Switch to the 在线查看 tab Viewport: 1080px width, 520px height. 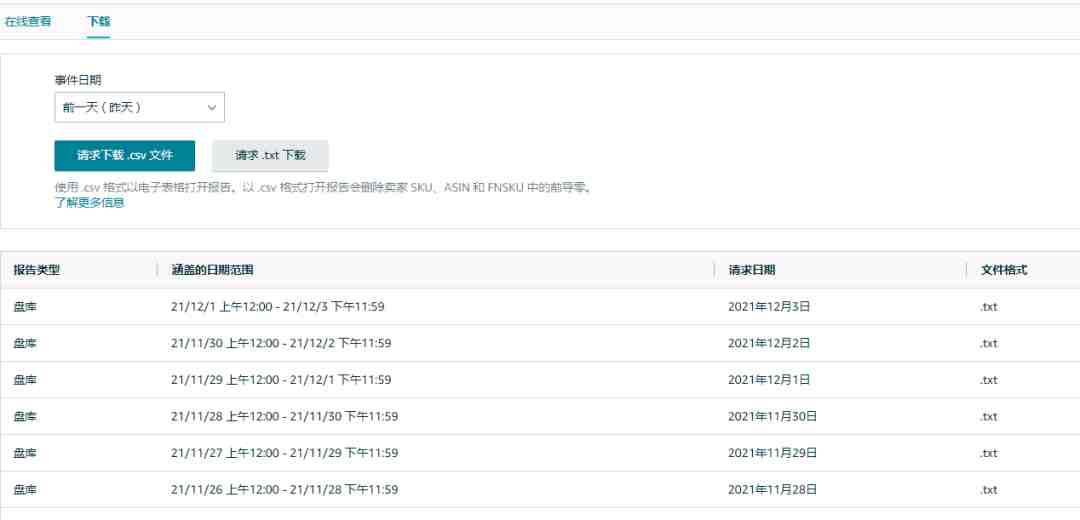(x=28, y=21)
